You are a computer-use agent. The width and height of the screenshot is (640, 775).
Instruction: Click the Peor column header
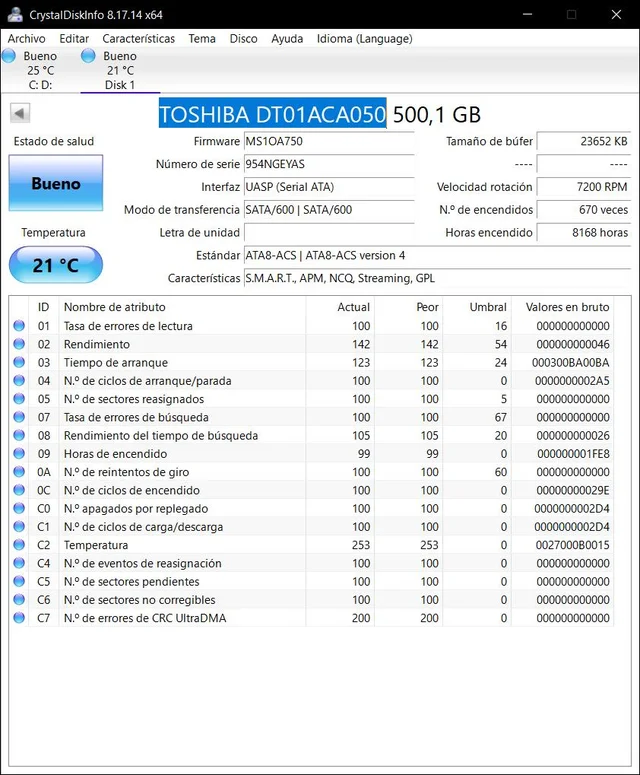coord(409,307)
